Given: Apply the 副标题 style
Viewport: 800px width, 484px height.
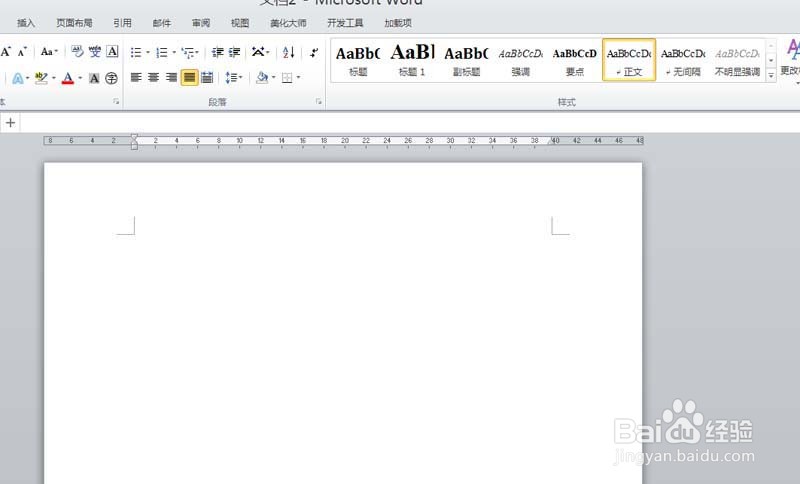Looking at the screenshot, I should pyautogui.click(x=466, y=60).
